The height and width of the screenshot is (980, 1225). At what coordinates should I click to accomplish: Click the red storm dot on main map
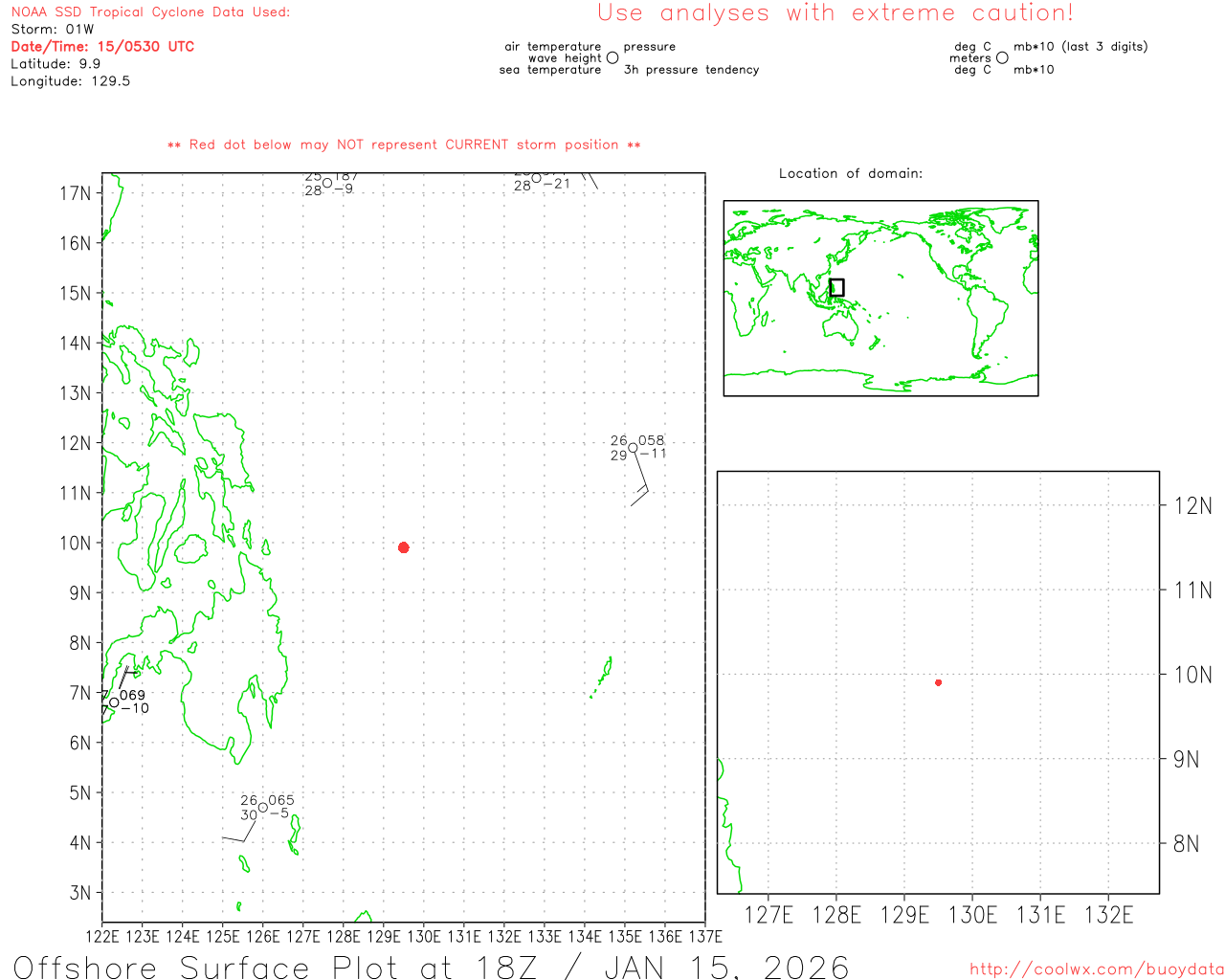coord(404,547)
